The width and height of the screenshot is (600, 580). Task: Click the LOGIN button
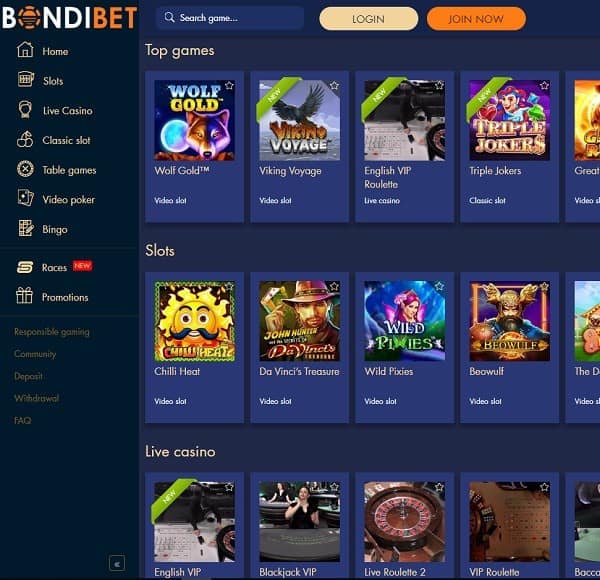(368, 18)
